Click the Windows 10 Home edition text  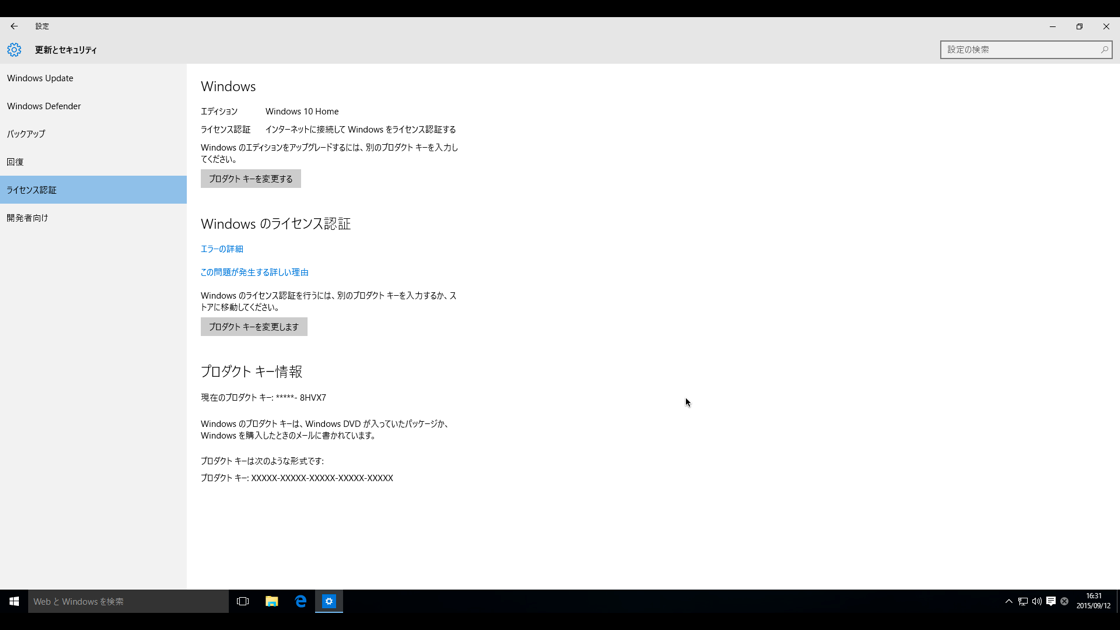[x=301, y=111]
